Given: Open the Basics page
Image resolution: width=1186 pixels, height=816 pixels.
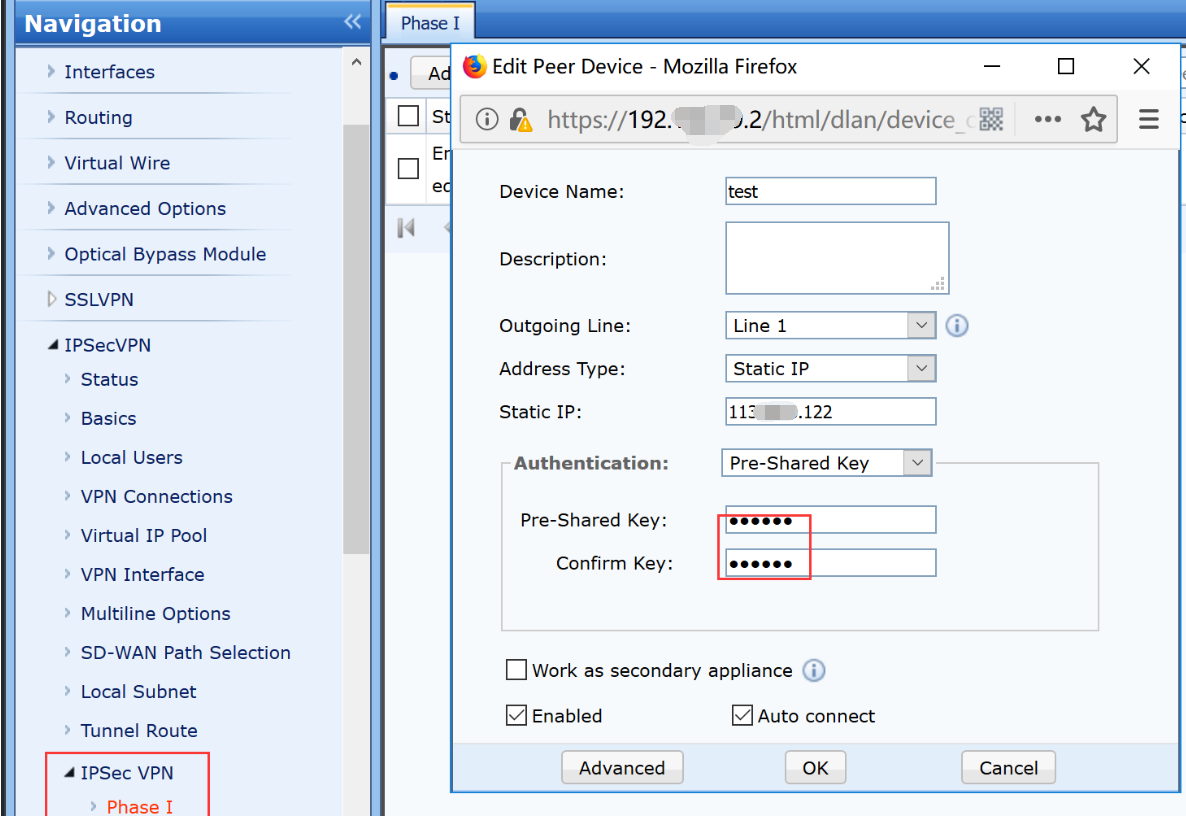Looking at the screenshot, I should 108,418.
